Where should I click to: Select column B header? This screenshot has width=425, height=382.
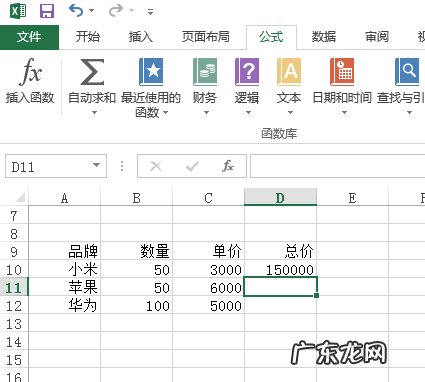137,198
